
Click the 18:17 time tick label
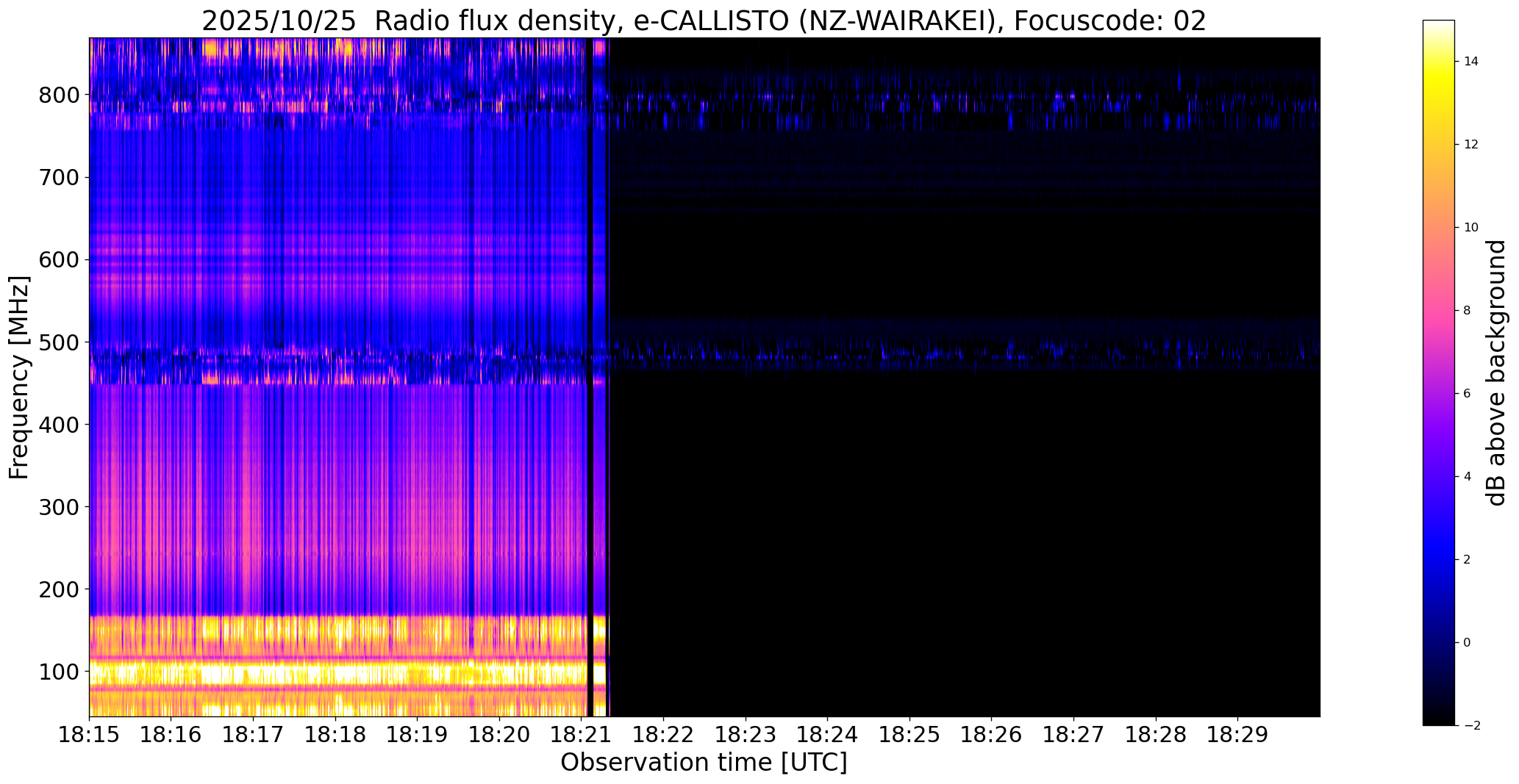point(254,735)
